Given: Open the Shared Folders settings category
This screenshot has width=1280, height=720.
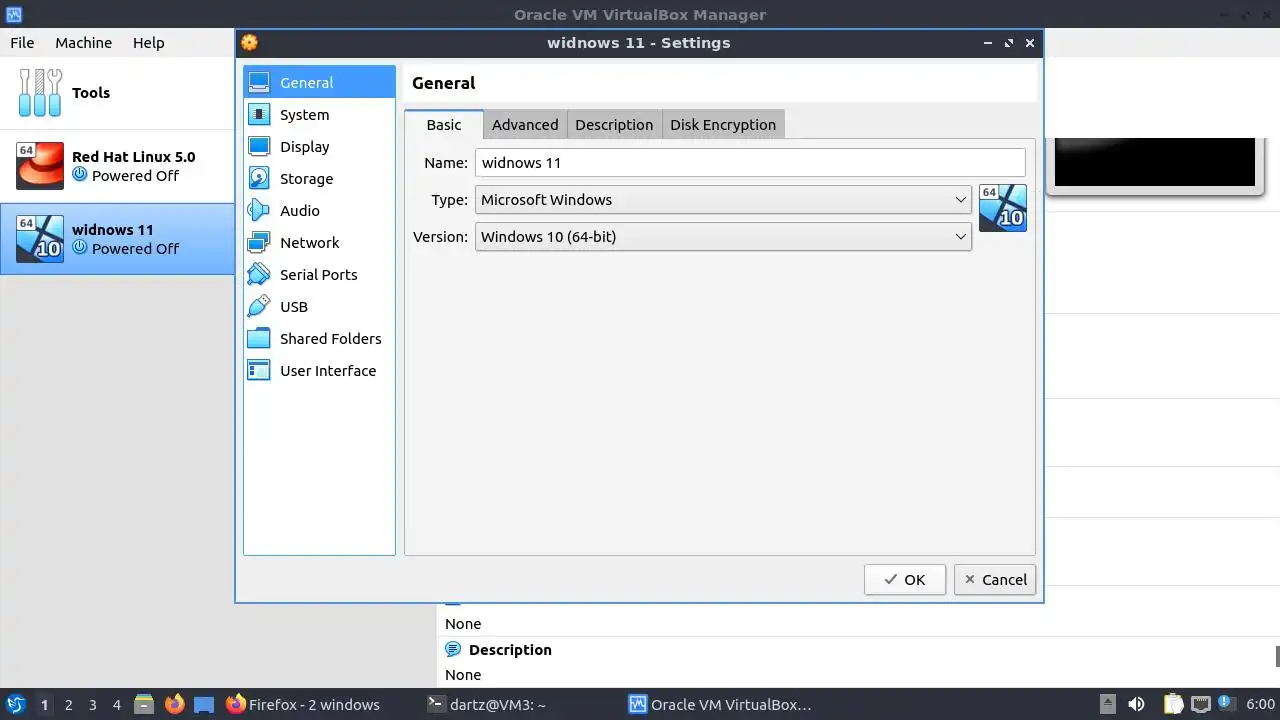Looking at the screenshot, I should pyautogui.click(x=319, y=339).
